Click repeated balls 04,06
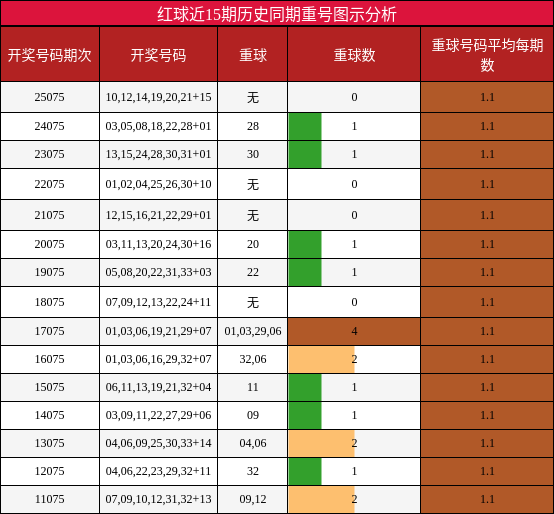Image resolution: width=554 pixels, height=514 pixels. tap(253, 443)
